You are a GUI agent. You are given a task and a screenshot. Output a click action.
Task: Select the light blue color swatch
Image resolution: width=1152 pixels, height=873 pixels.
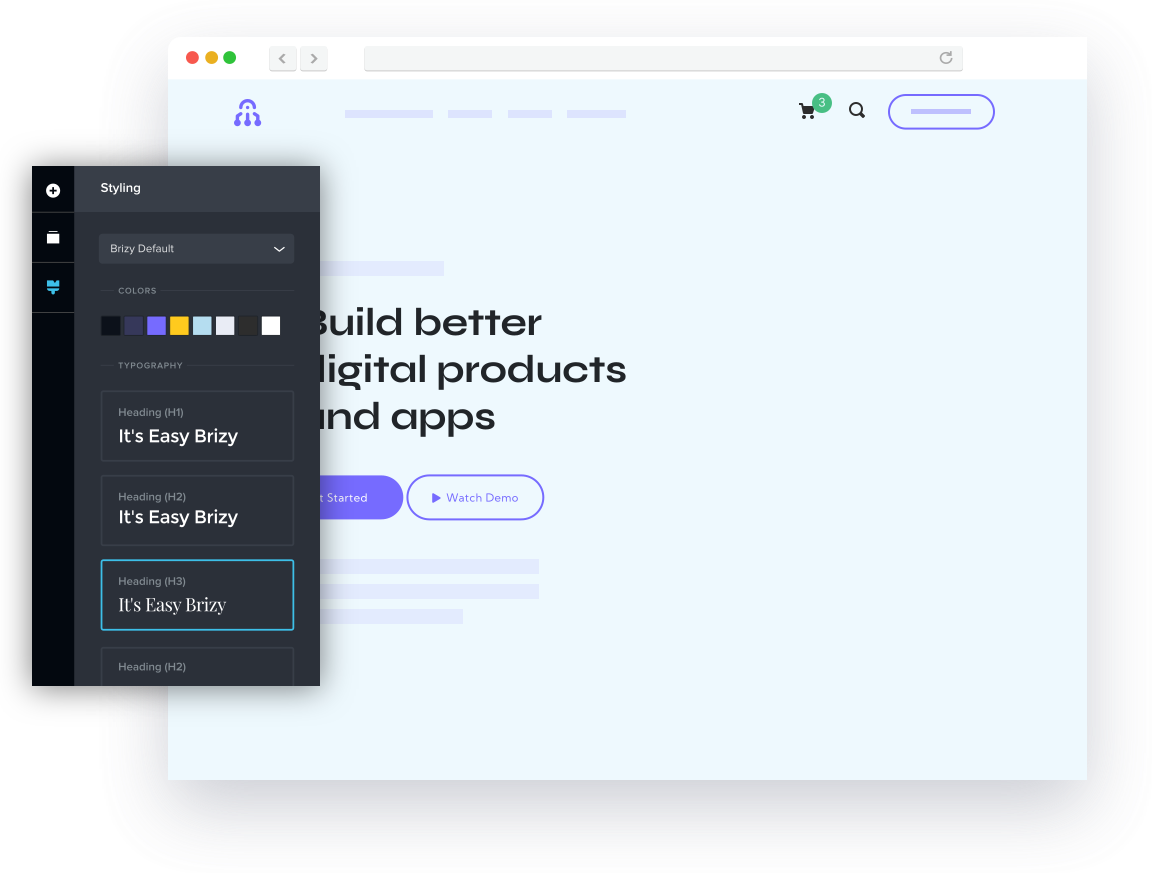202,326
